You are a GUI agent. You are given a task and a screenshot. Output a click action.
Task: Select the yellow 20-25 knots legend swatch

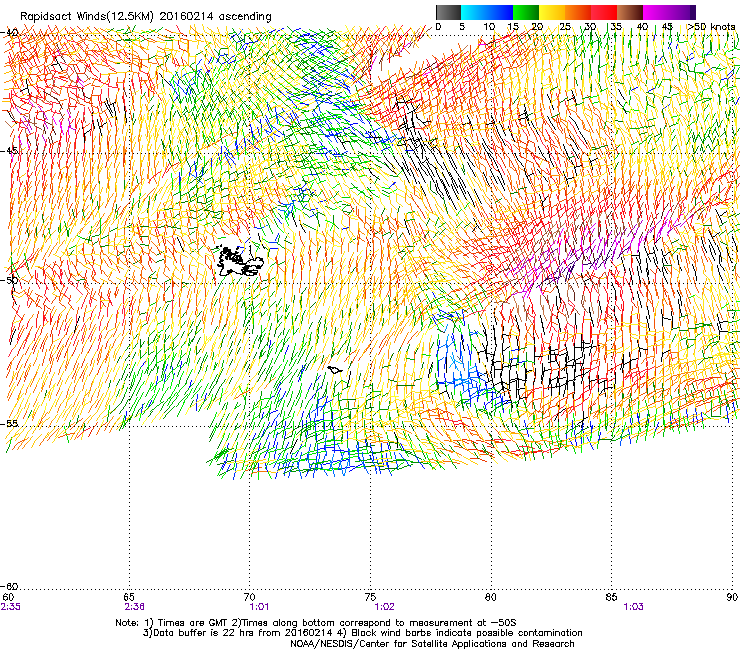click(552, 12)
